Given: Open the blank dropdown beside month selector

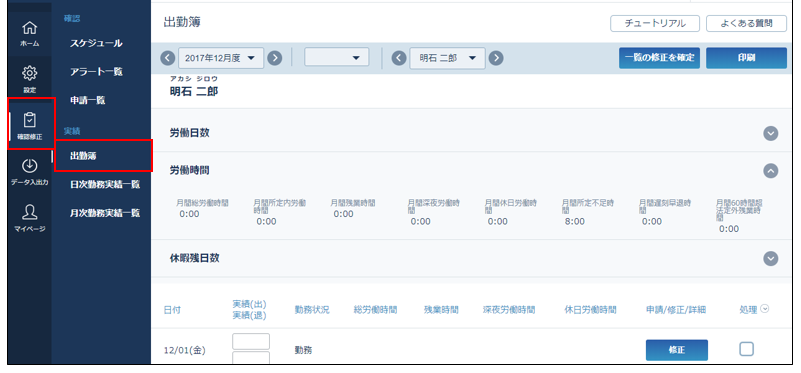Looking at the screenshot, I should [x=337, y=57].
